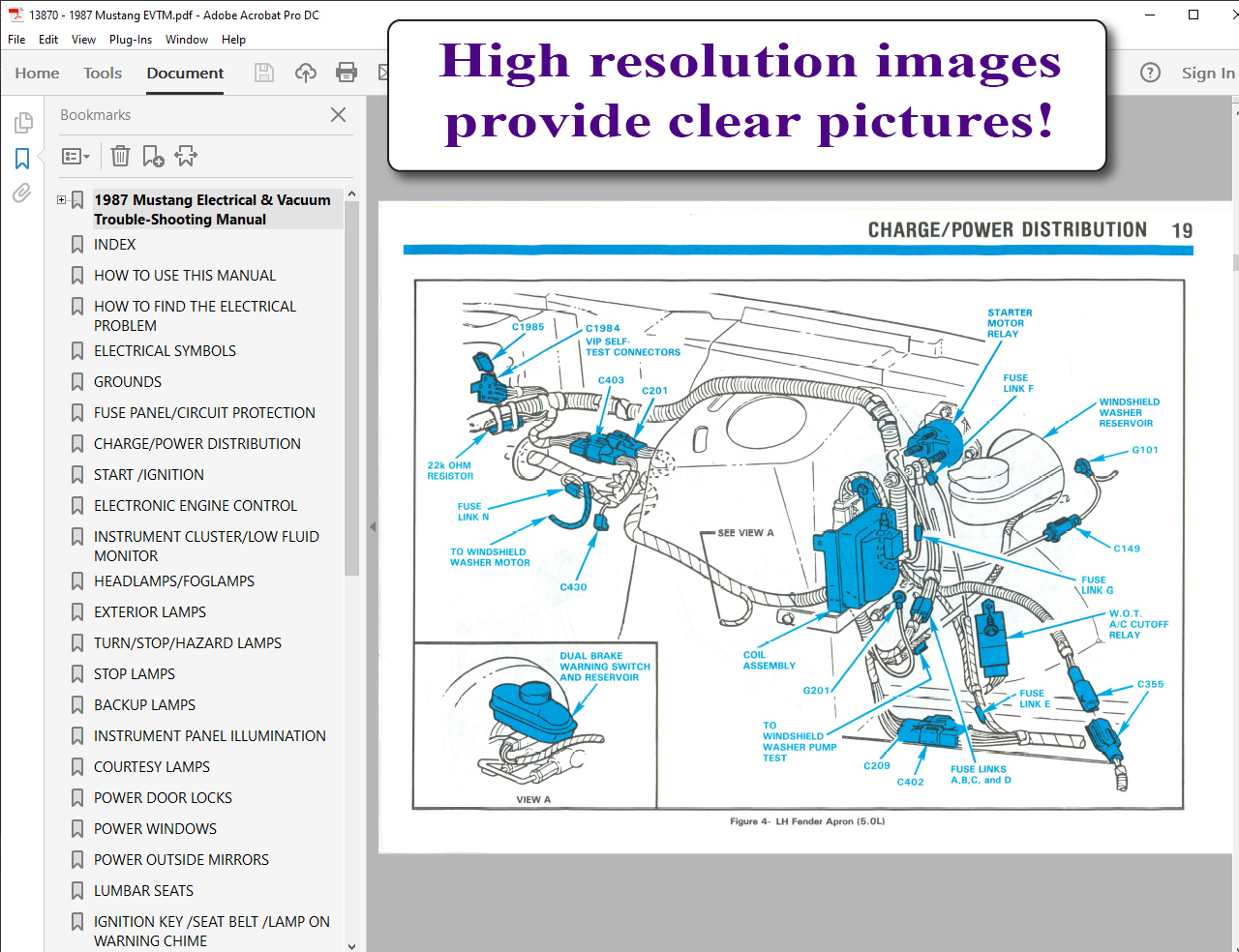1239x952 pixels.
Task: Click the upload to cloud icon
Action: (306, 73)
